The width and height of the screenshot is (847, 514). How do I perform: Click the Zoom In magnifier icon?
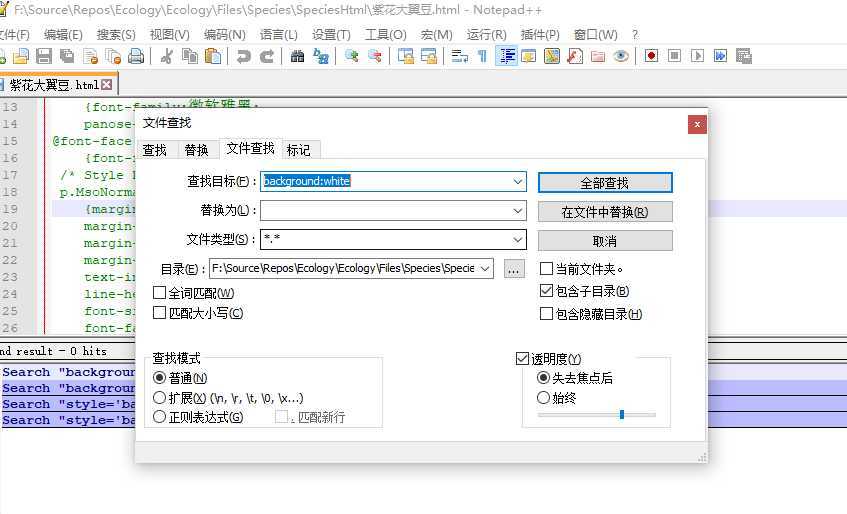tap(352, 56)
